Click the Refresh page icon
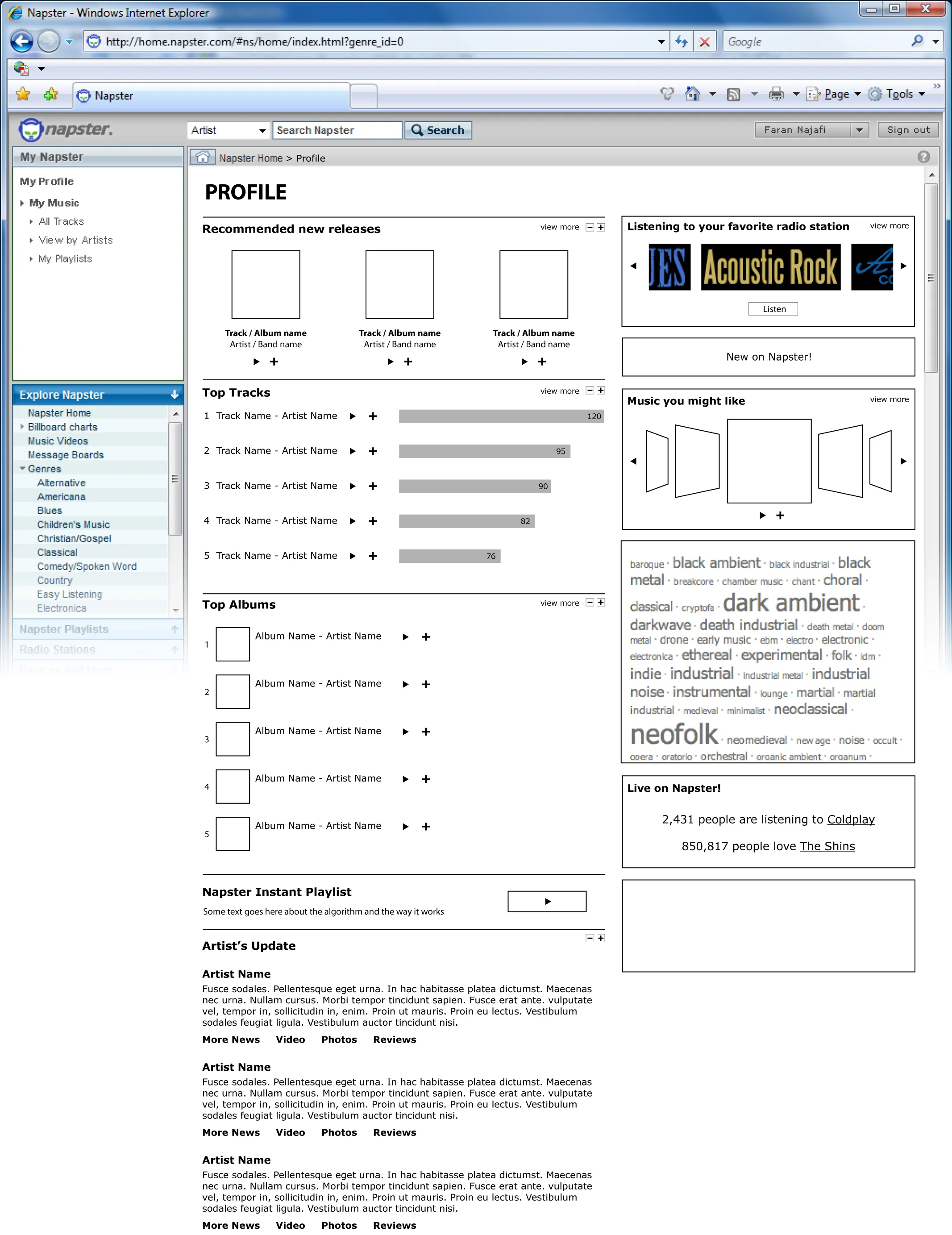Screen dimensions: 952x1235 coord(682,41)
